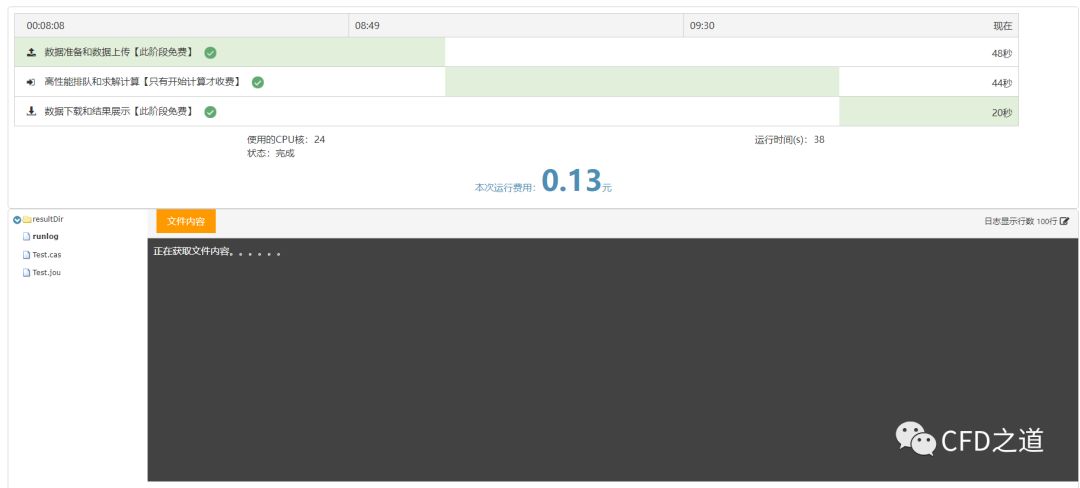Click the 日志显示行数 100行 label
Screen dimensions: 1080x488
[1020, 221]
